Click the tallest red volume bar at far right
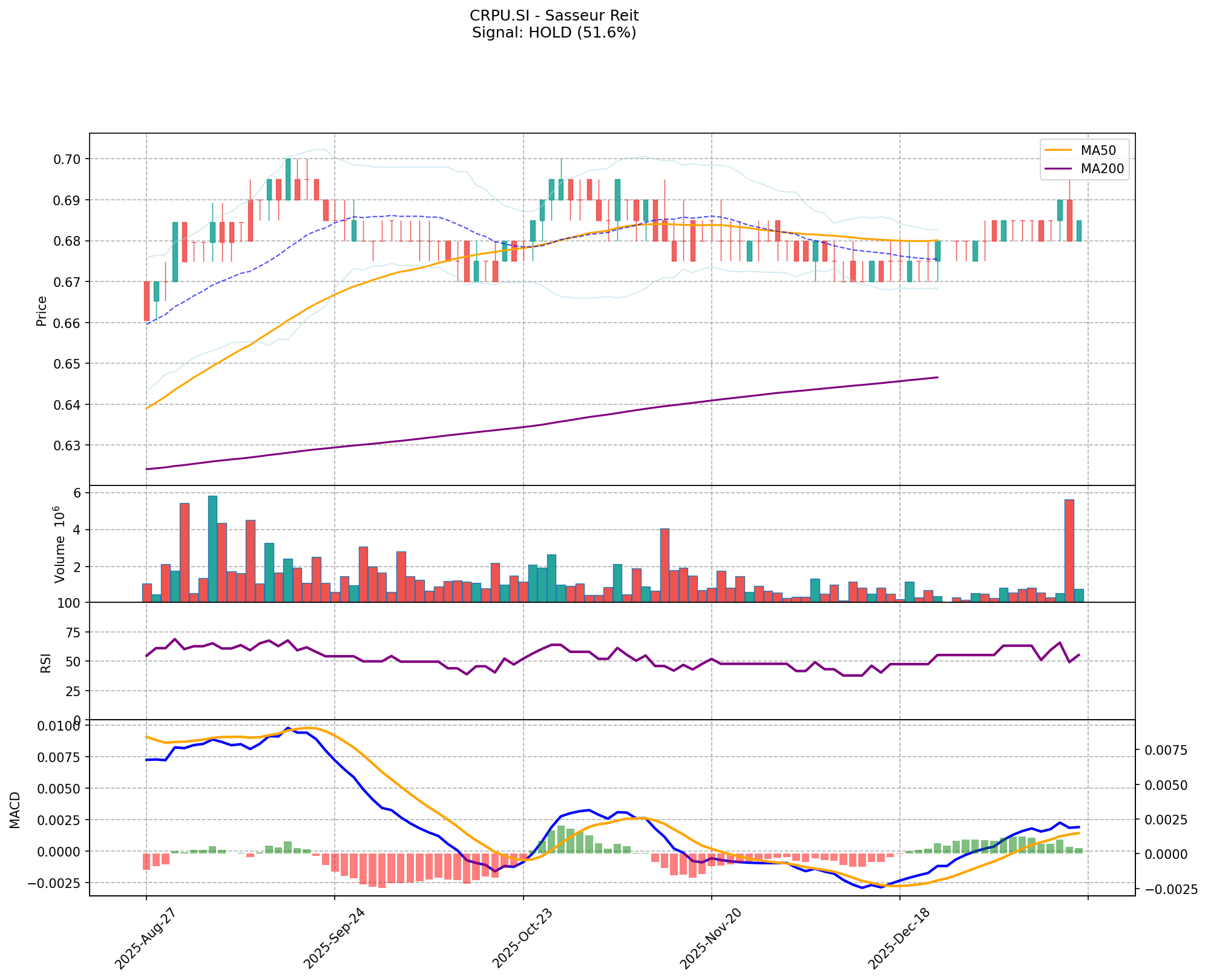1208x980 pixels. tap(1069, 551)
